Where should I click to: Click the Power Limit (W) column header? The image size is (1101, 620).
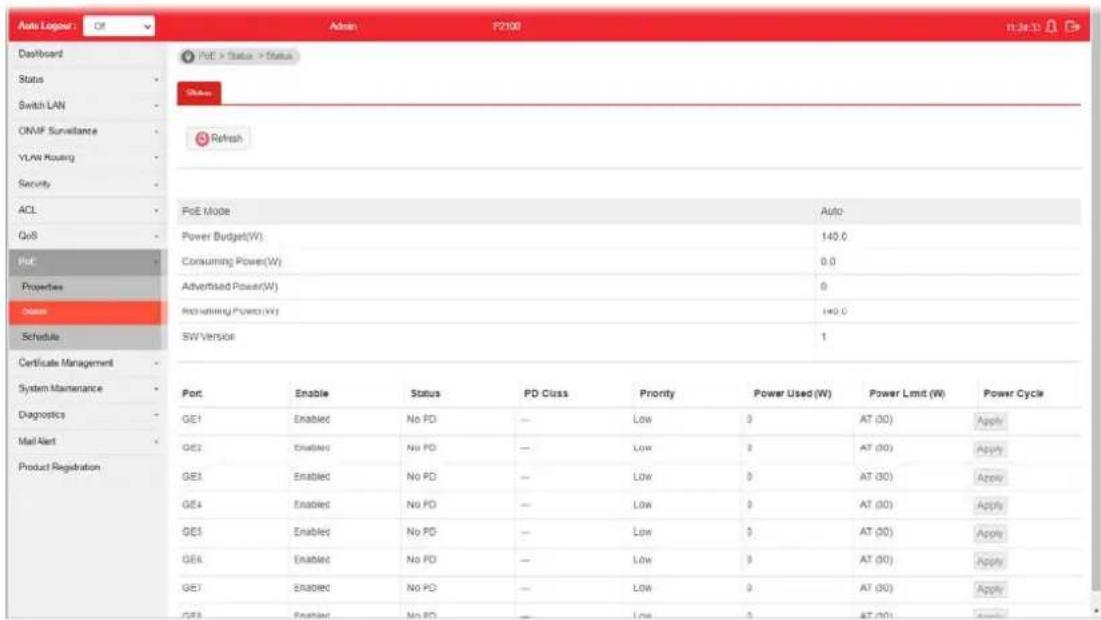pyautogui.click(x=906, y=394)
